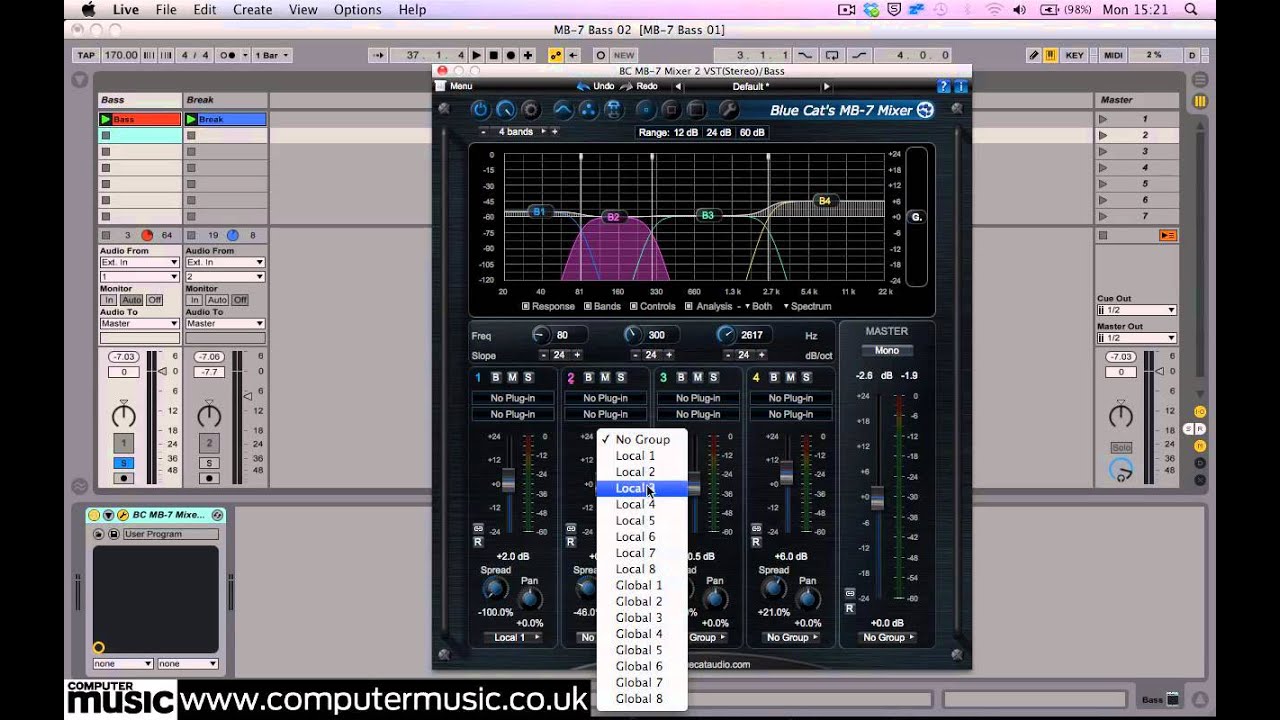The height and width of the screenshot is (720, 1280).
Task: Select Global 1 in the group menu
Action: (641, 585)
